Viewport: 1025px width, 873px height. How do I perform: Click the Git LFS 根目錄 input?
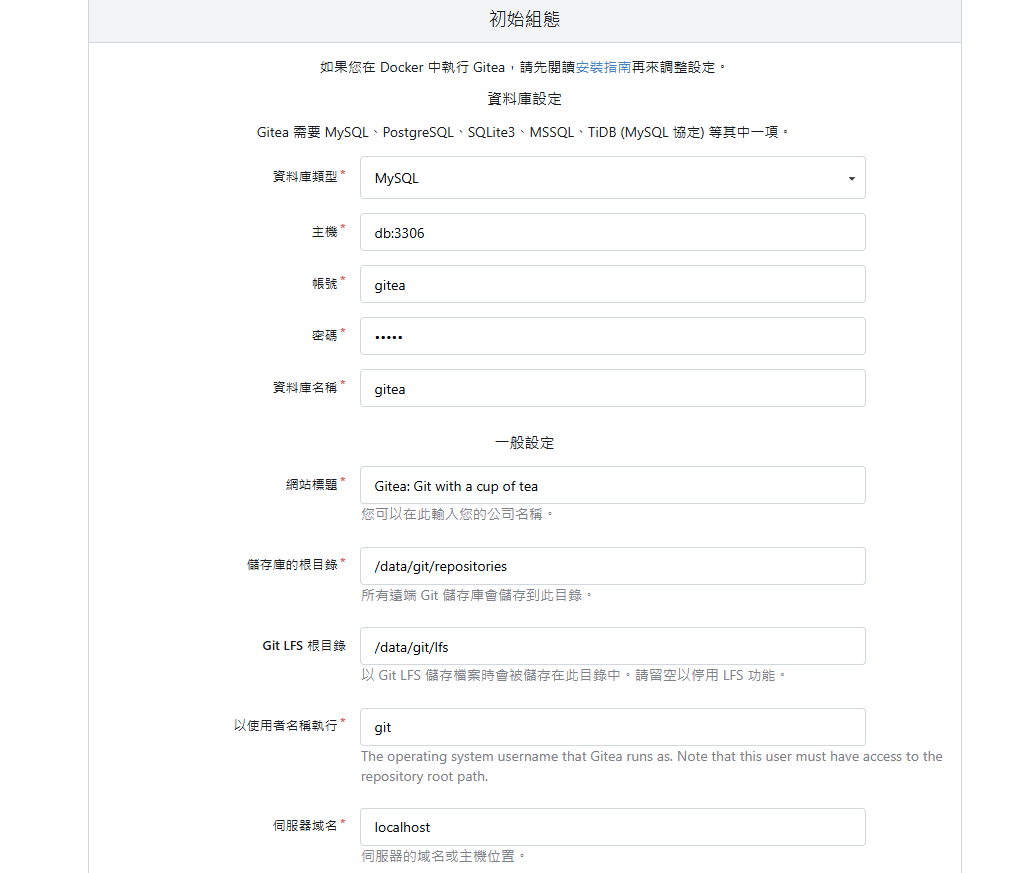(x=612, y=646)
